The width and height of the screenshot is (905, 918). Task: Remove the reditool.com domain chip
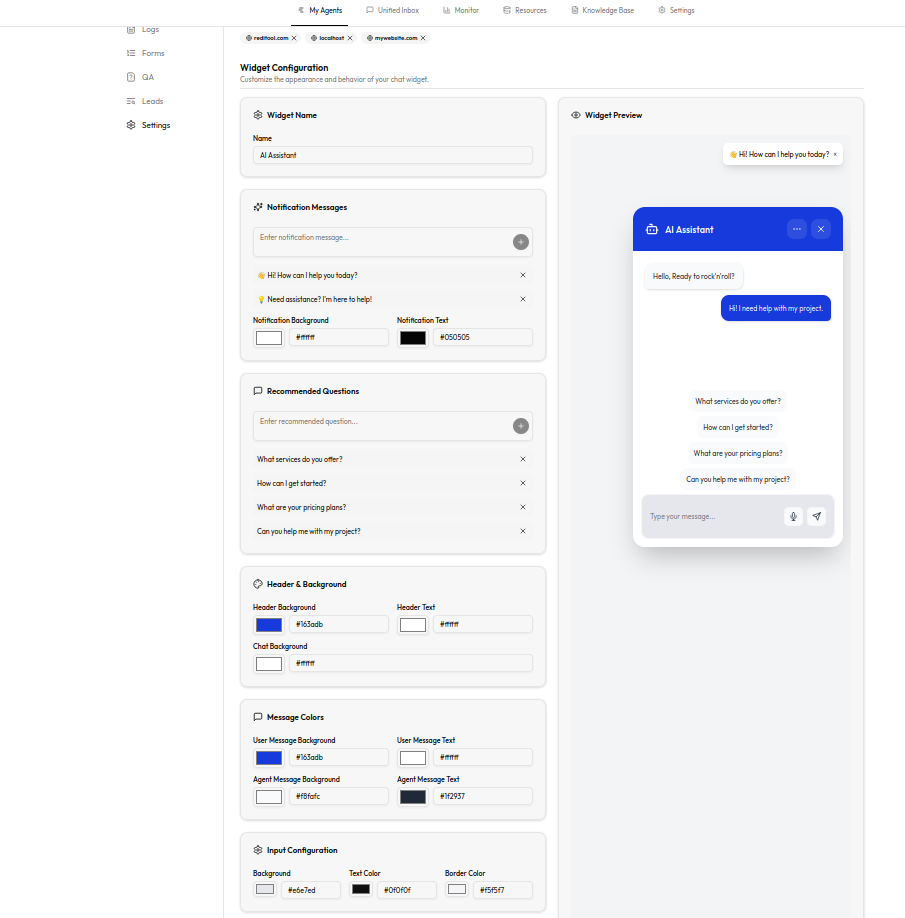(x=294, y=38)
